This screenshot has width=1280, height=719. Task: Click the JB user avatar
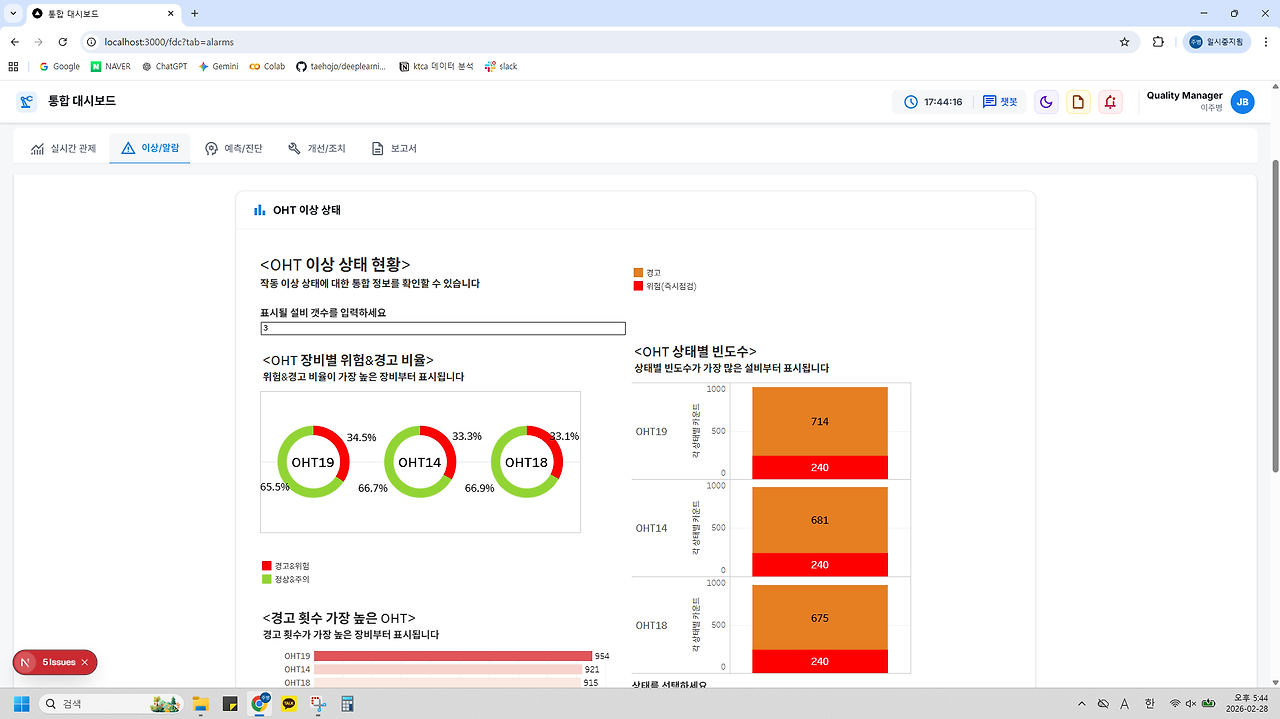point(1242,102)
